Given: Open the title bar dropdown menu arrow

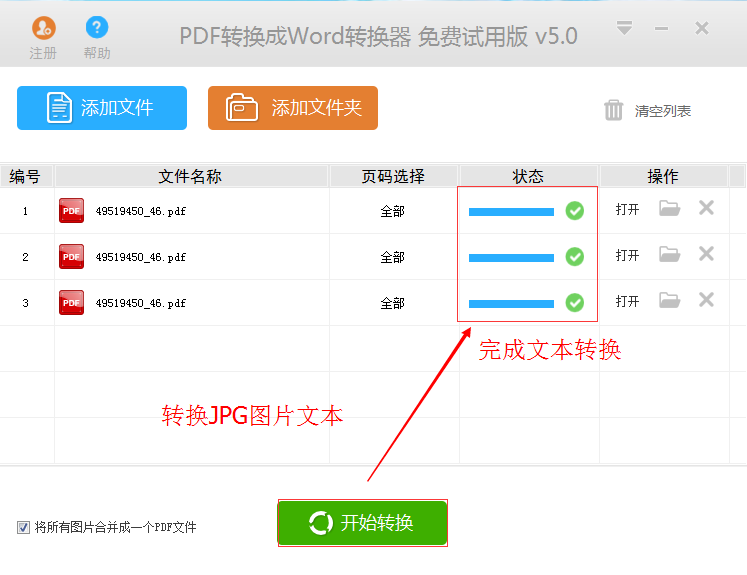Looking at the screenshot, I should pos(624,28).
